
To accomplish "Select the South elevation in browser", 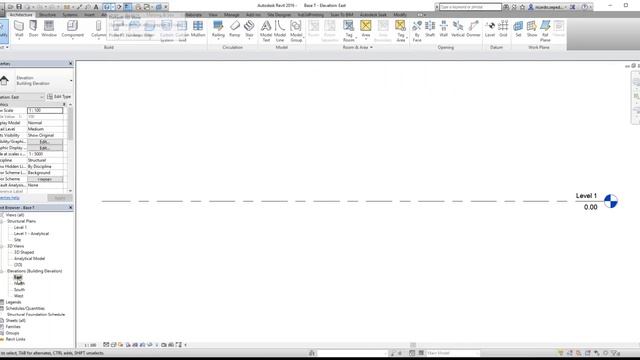I will pos(19,290).
